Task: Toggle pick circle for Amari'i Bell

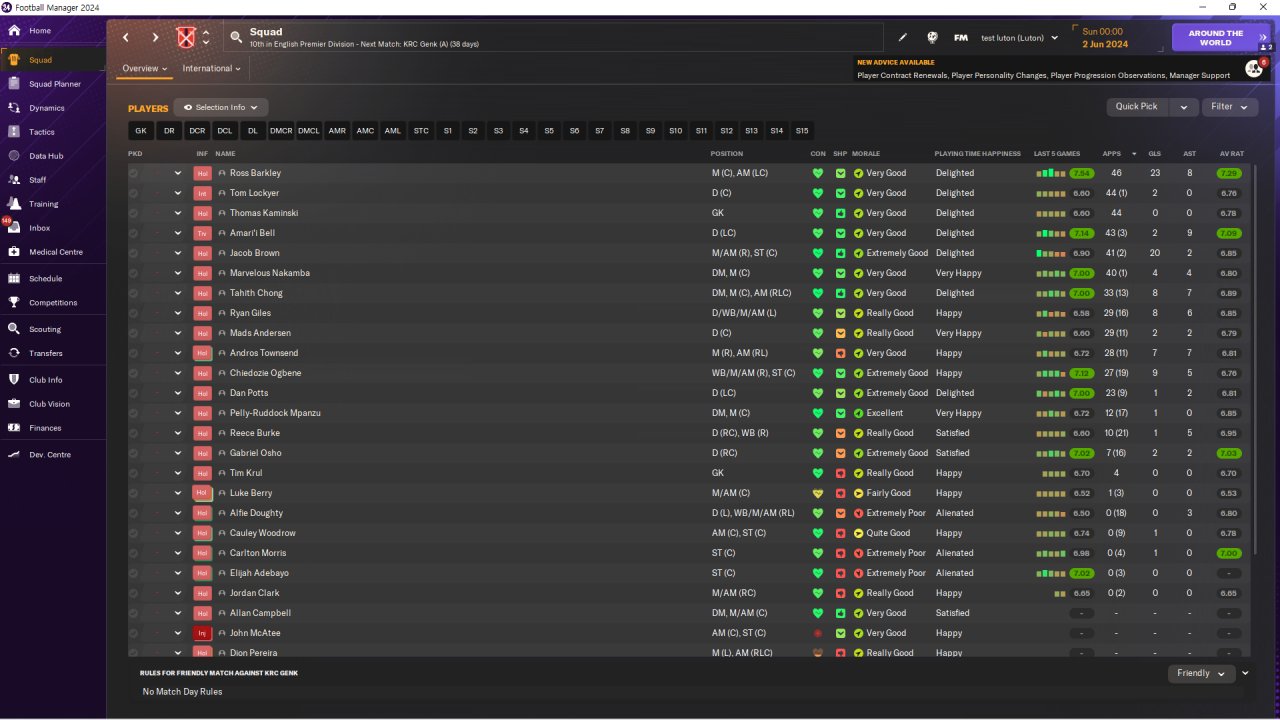Action: coord(133,233)
